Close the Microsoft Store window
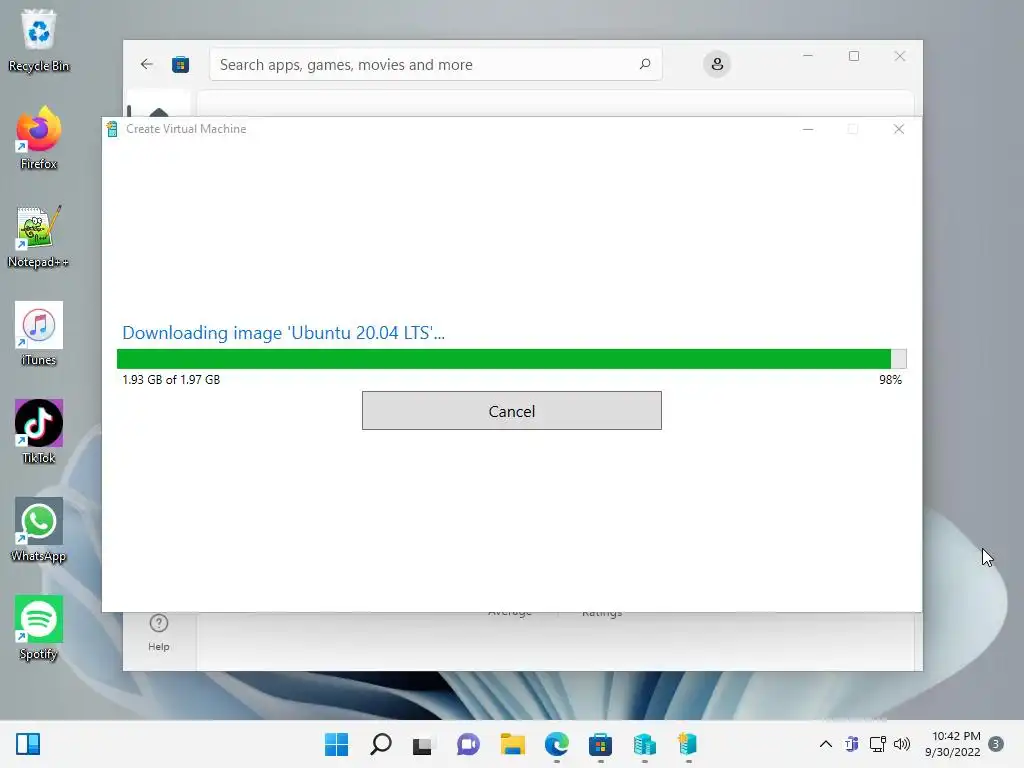 900,56
